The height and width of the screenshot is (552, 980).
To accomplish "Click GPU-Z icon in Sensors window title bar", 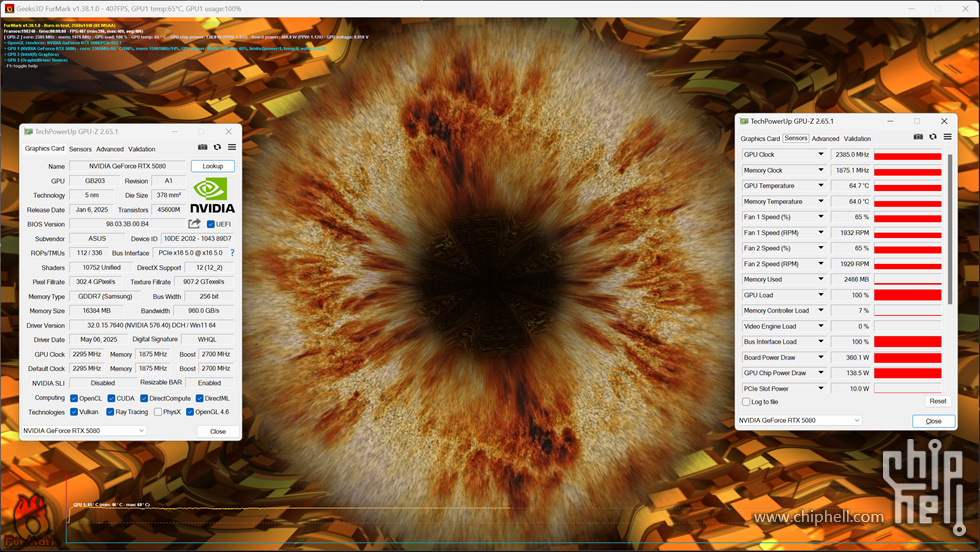I will (744, 121).
